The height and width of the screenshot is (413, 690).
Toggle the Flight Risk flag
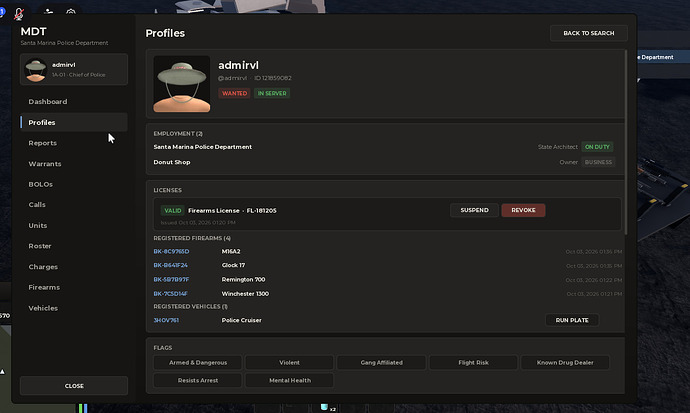473,362
